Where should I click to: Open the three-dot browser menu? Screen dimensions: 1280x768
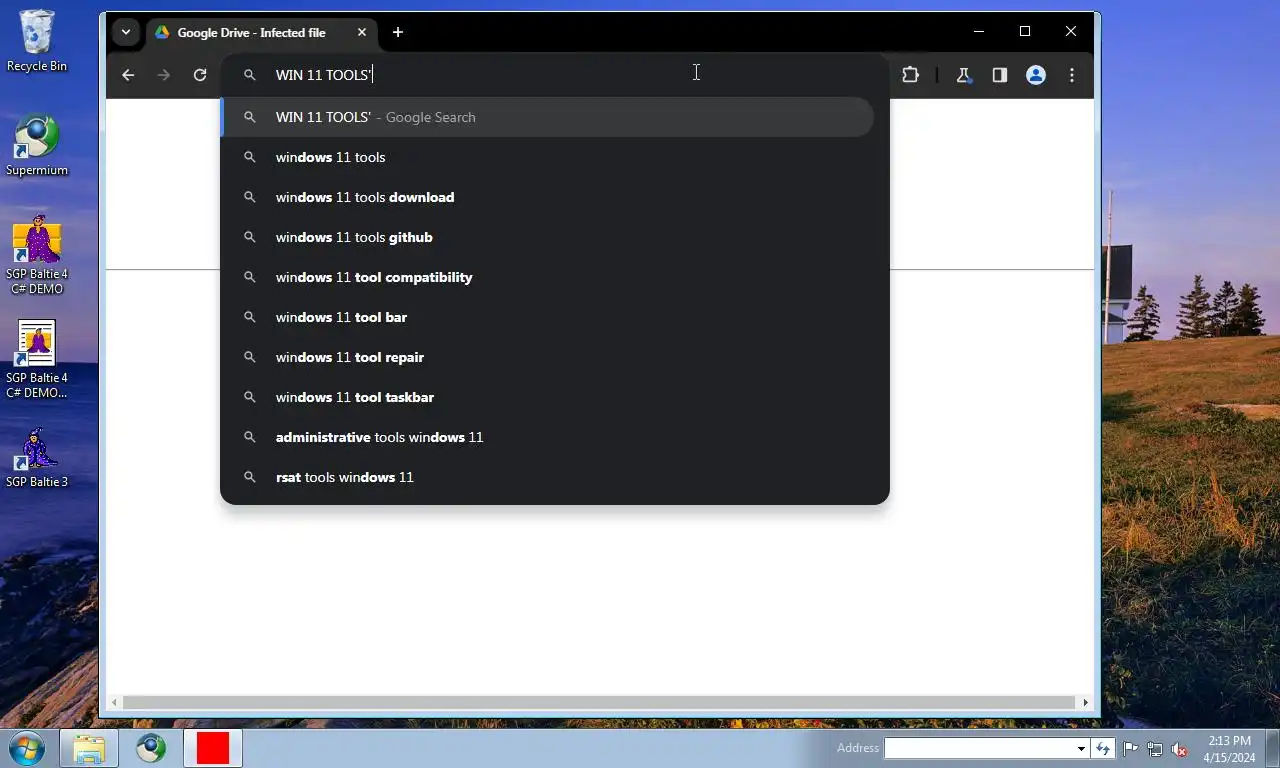tap(1072, 75)
